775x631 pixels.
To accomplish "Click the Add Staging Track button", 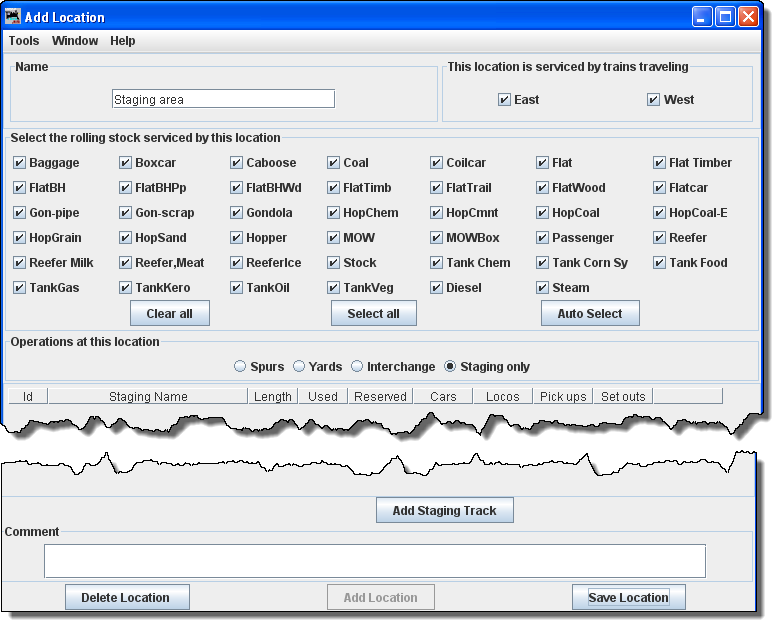I will coord(444,511).
